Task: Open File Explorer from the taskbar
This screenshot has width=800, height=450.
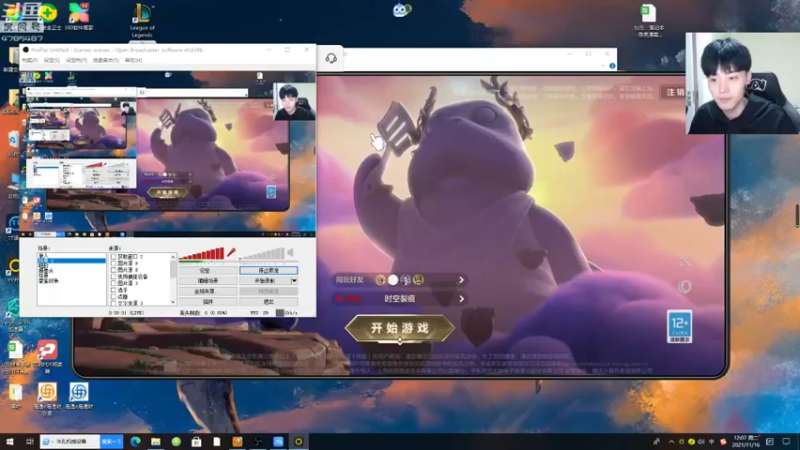Action: point(156,441)
